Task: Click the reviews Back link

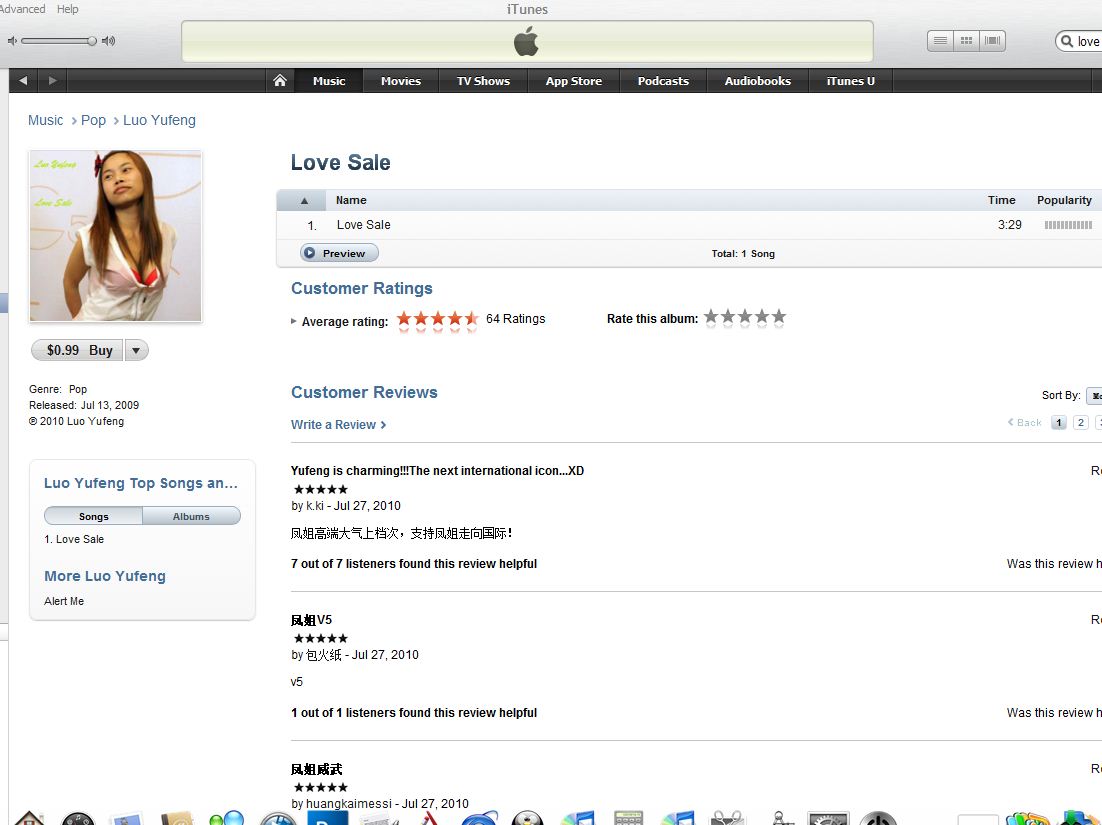Action: 1025,422
